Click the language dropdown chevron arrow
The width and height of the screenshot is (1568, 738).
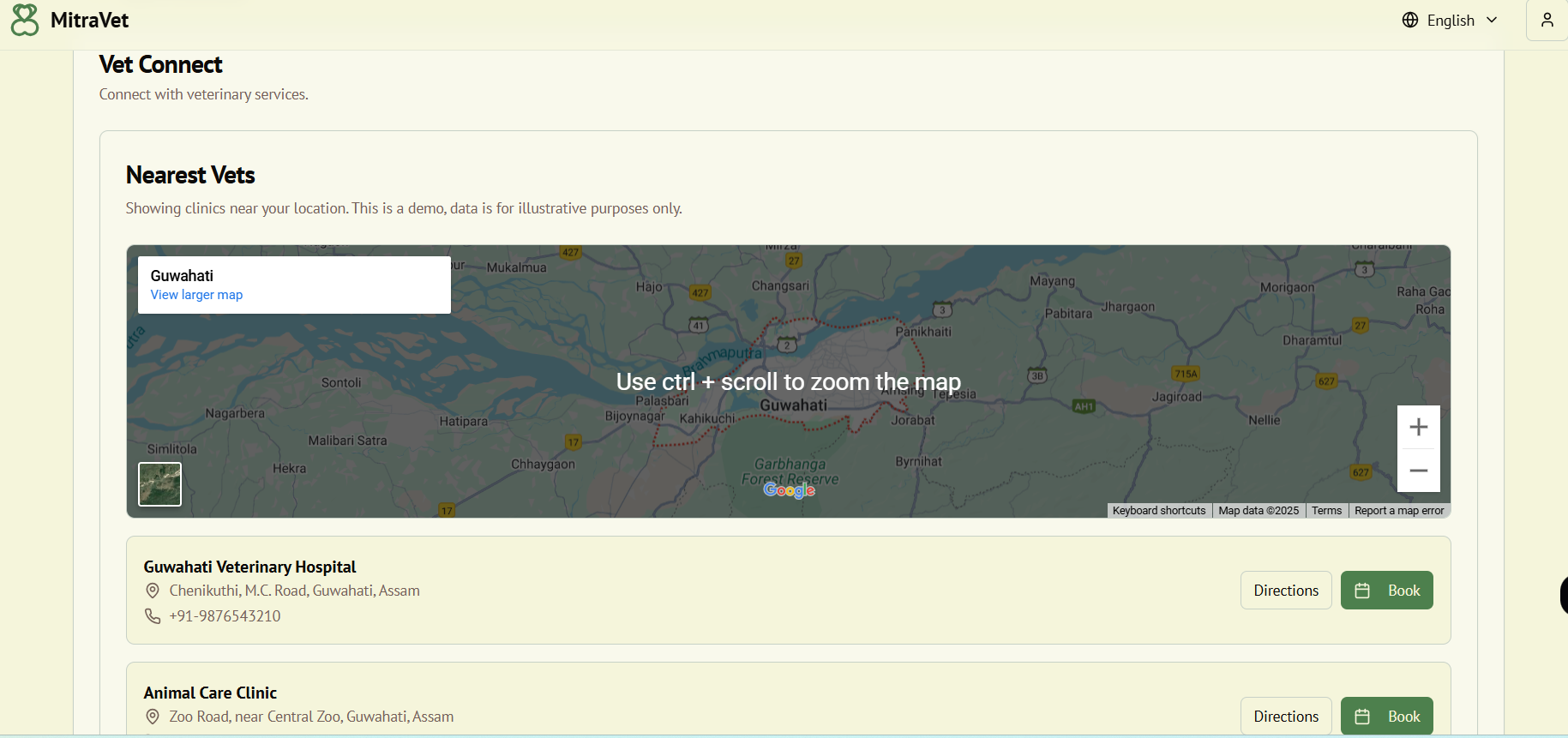coord(1492,20)
